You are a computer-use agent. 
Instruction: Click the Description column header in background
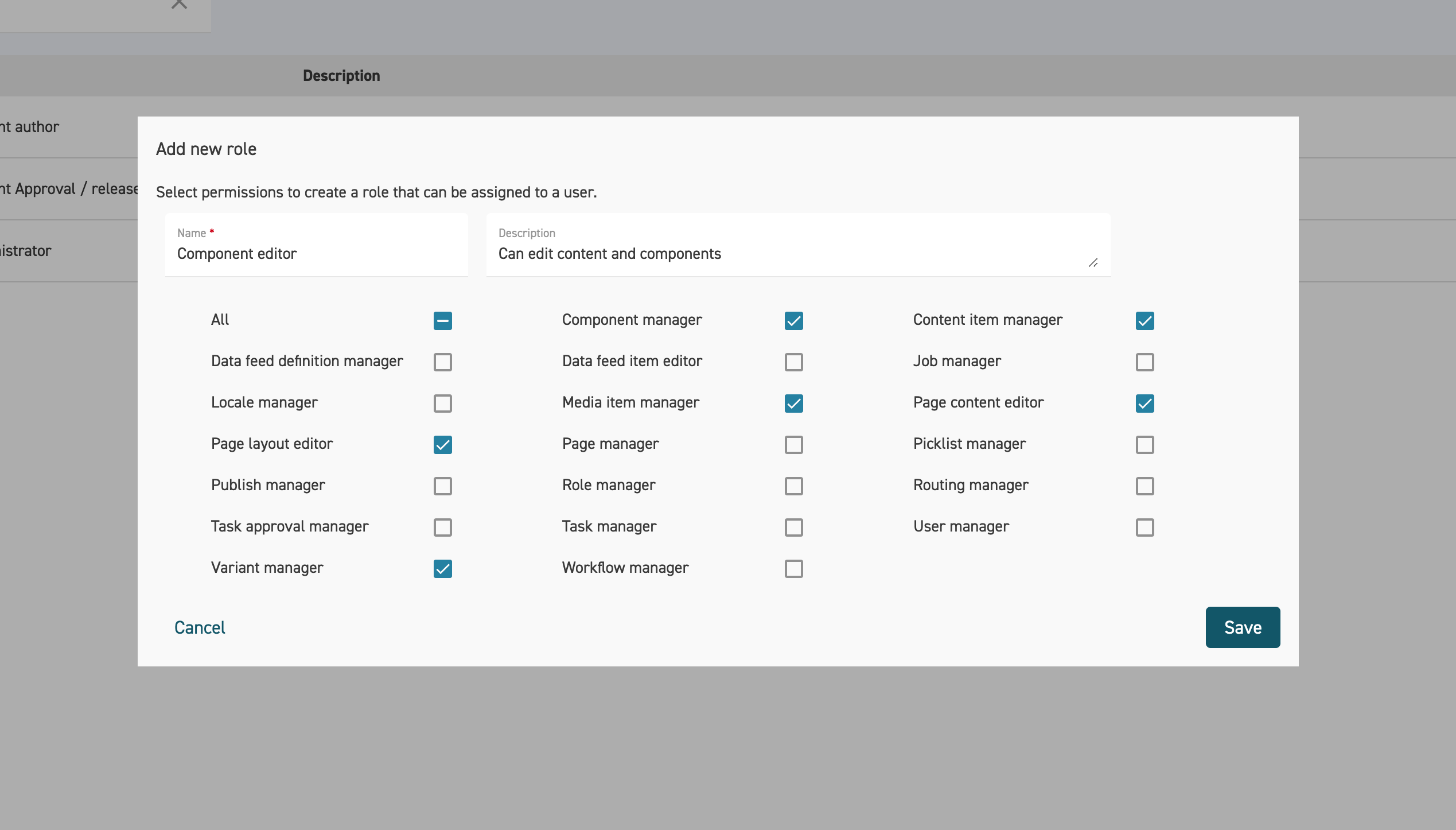[341, 76]
